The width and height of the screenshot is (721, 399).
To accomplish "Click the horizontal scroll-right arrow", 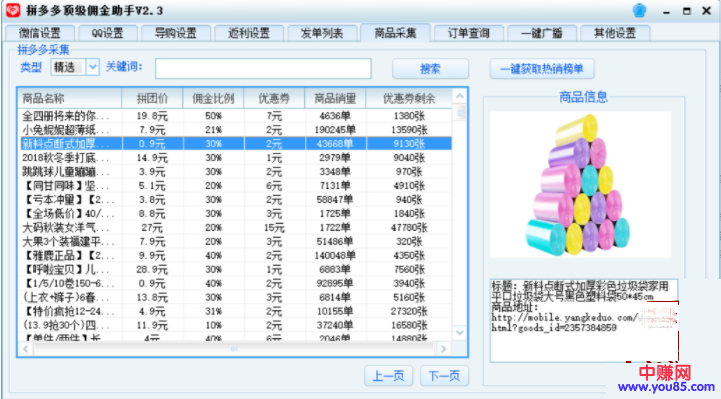I will pos(443,349).
